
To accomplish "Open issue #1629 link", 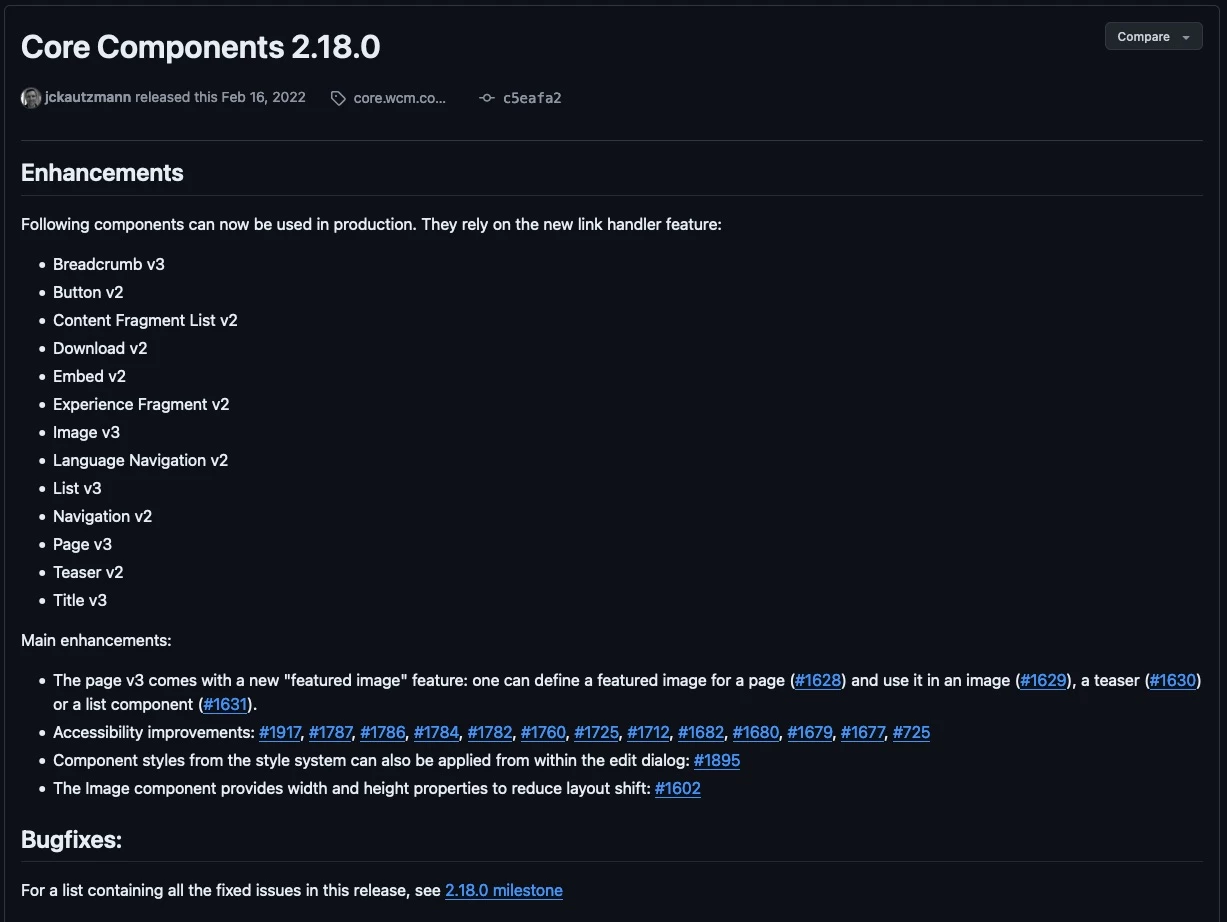I will pyautogui.click(x=1044, y=680).
